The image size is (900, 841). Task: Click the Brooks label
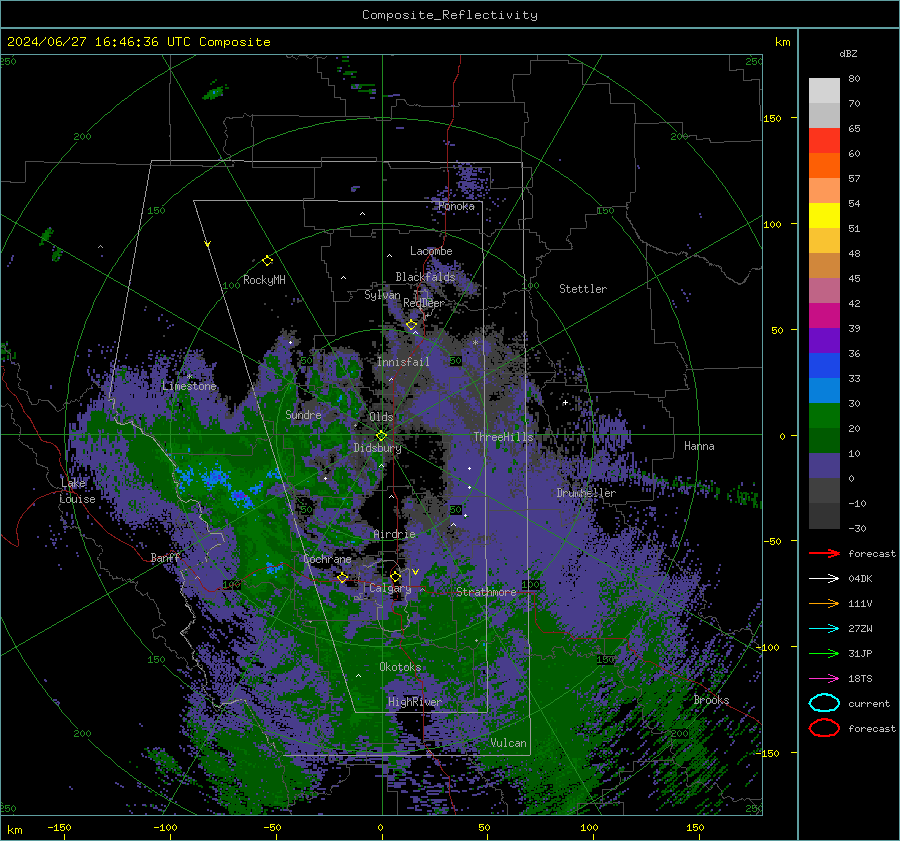[x=711, y=700]
